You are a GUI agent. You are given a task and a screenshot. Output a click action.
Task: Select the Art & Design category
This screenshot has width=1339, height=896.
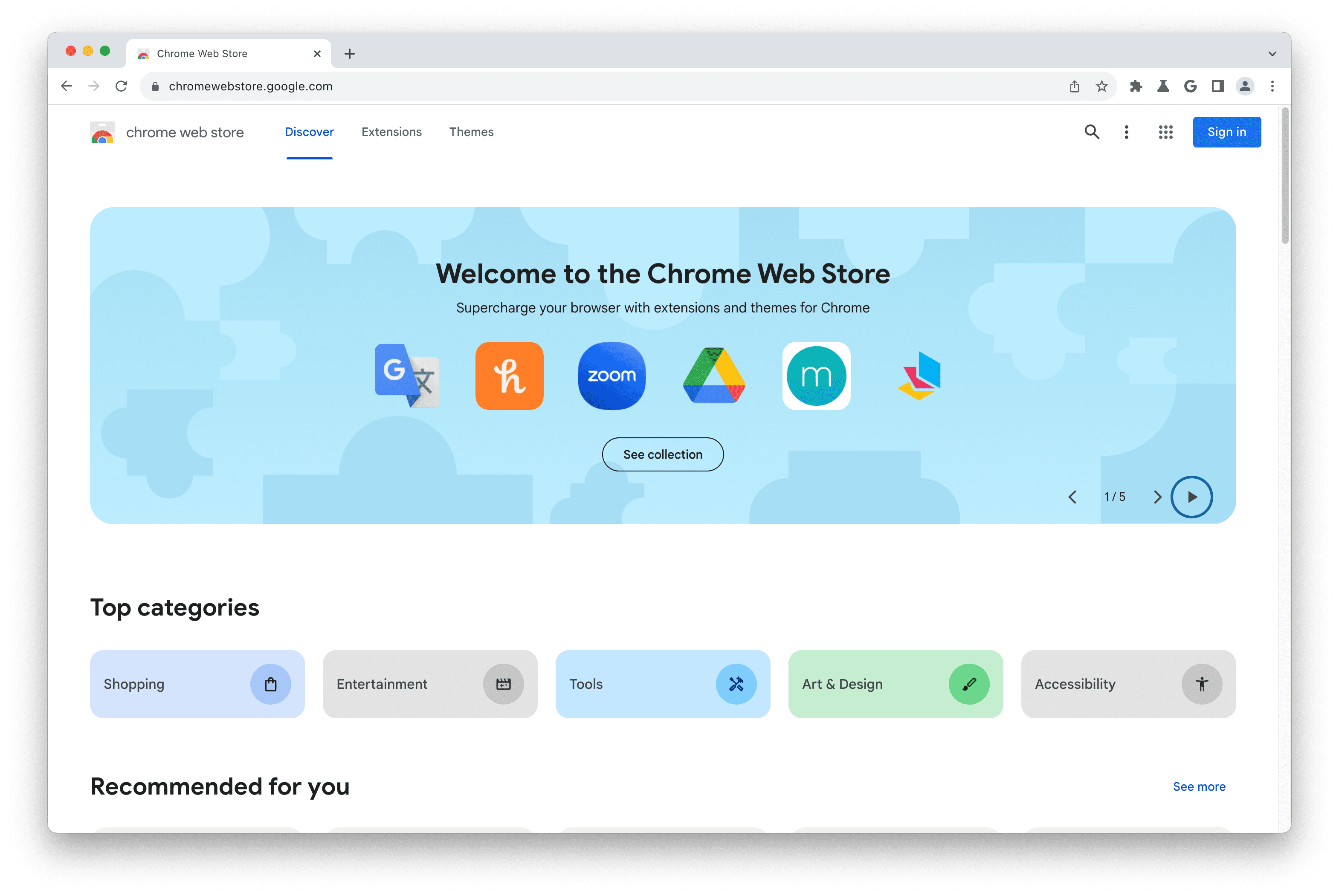pyautogui.click(x=895, y=684)
